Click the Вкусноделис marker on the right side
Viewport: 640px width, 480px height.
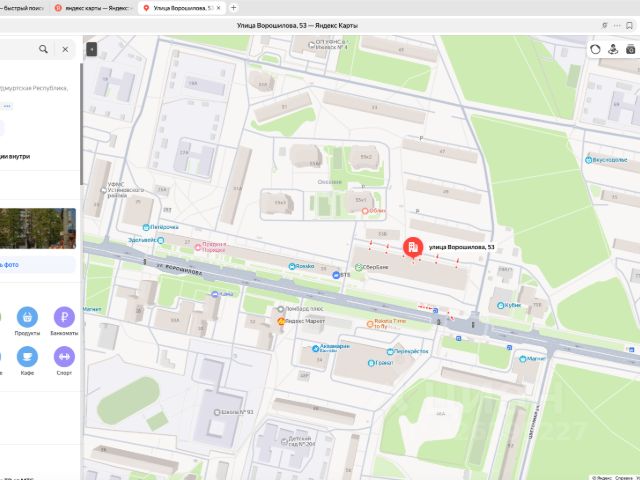coord(588,160)
